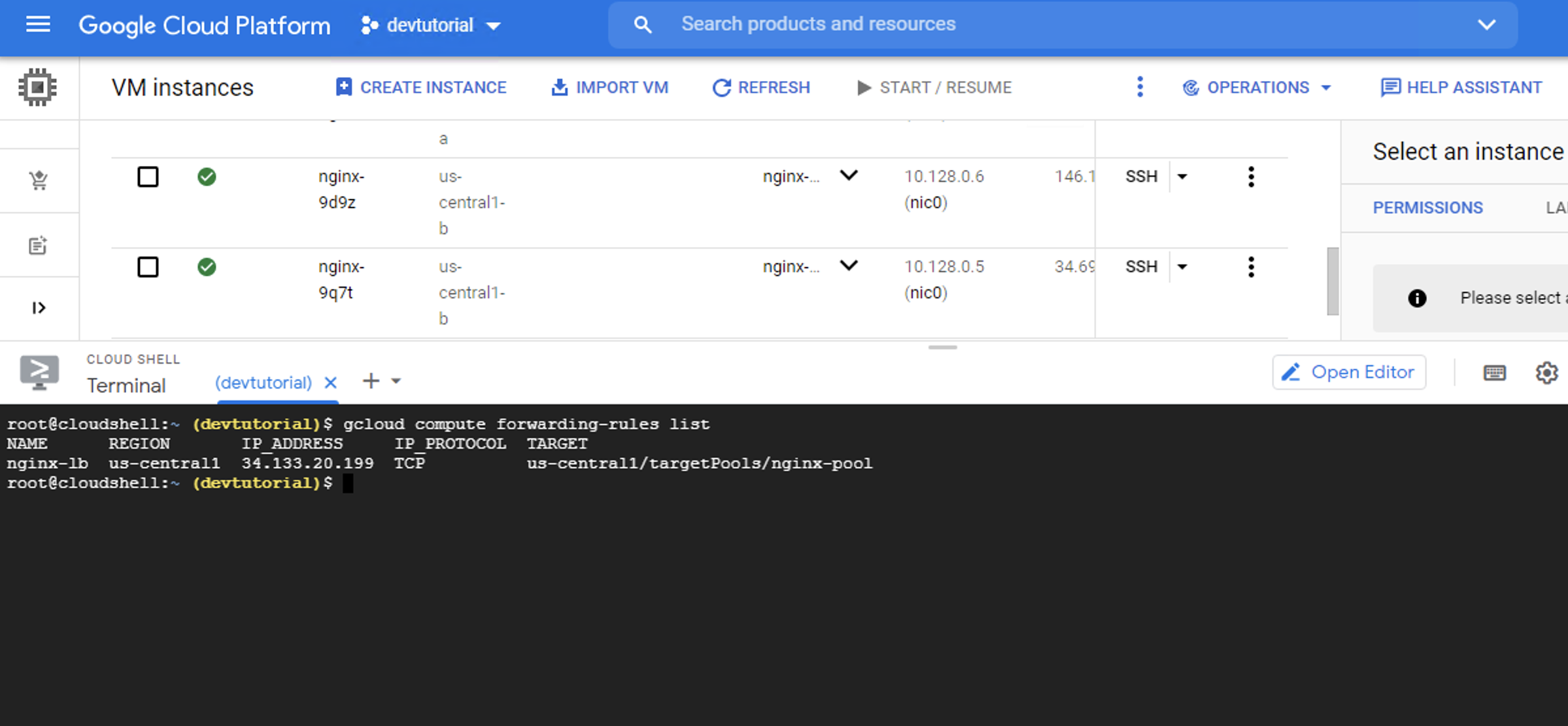The width and height of the screenshot is (1568, 726).
Task: Select the nginx-9d9z instance checkbox
Action: point(148,177)
